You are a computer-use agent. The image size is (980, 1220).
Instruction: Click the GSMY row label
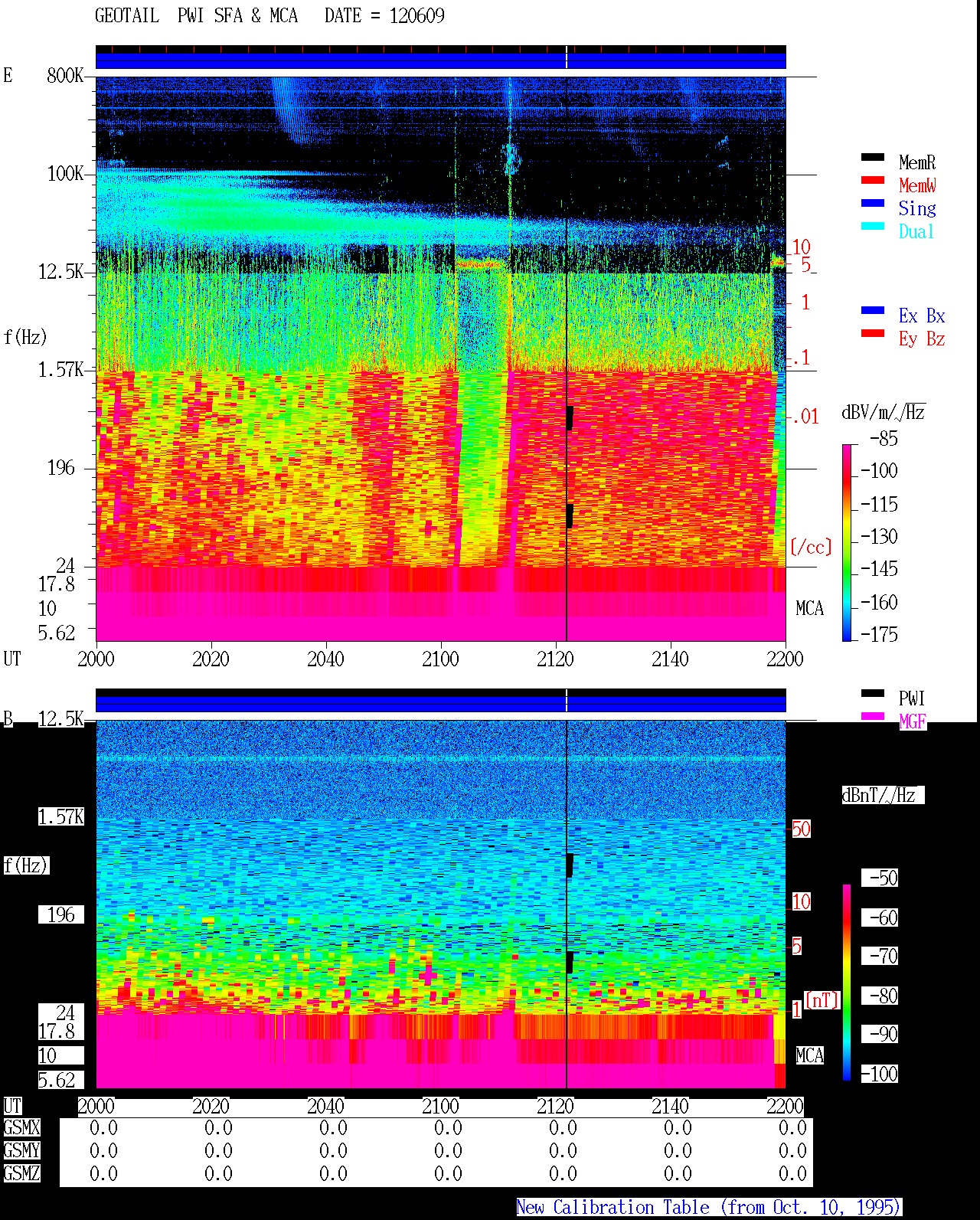point(21,1150)
